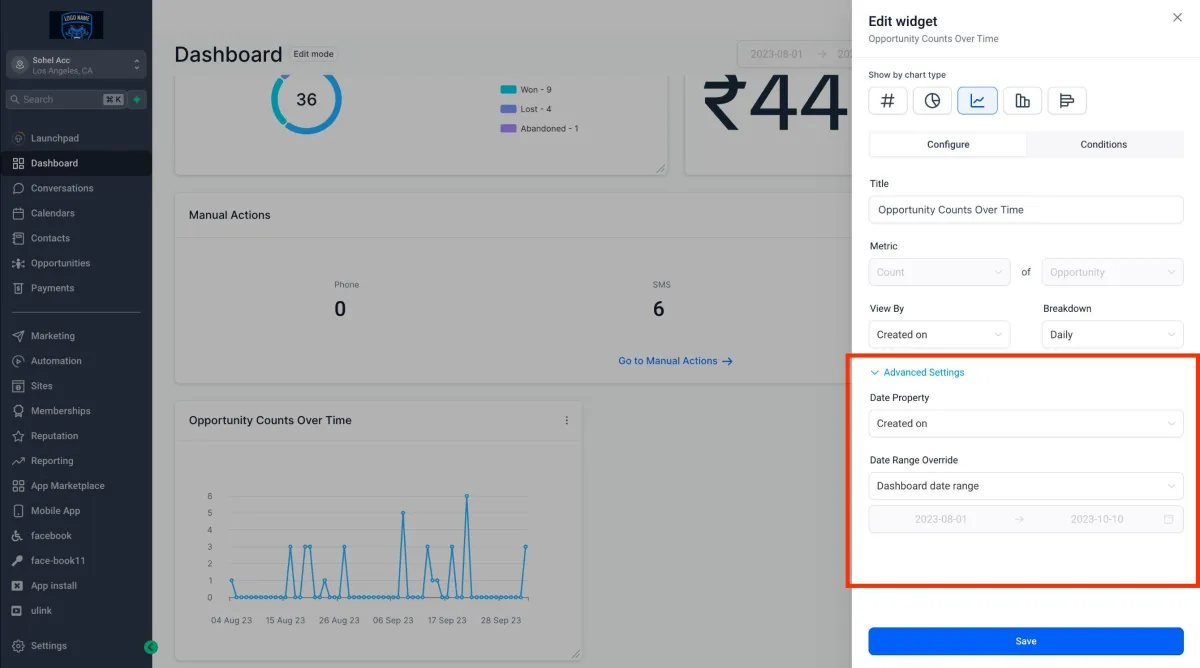Open the Date Range Override dropdown
The width and height of the screenshot is (1200, 668).
(x=1026, y=486)
